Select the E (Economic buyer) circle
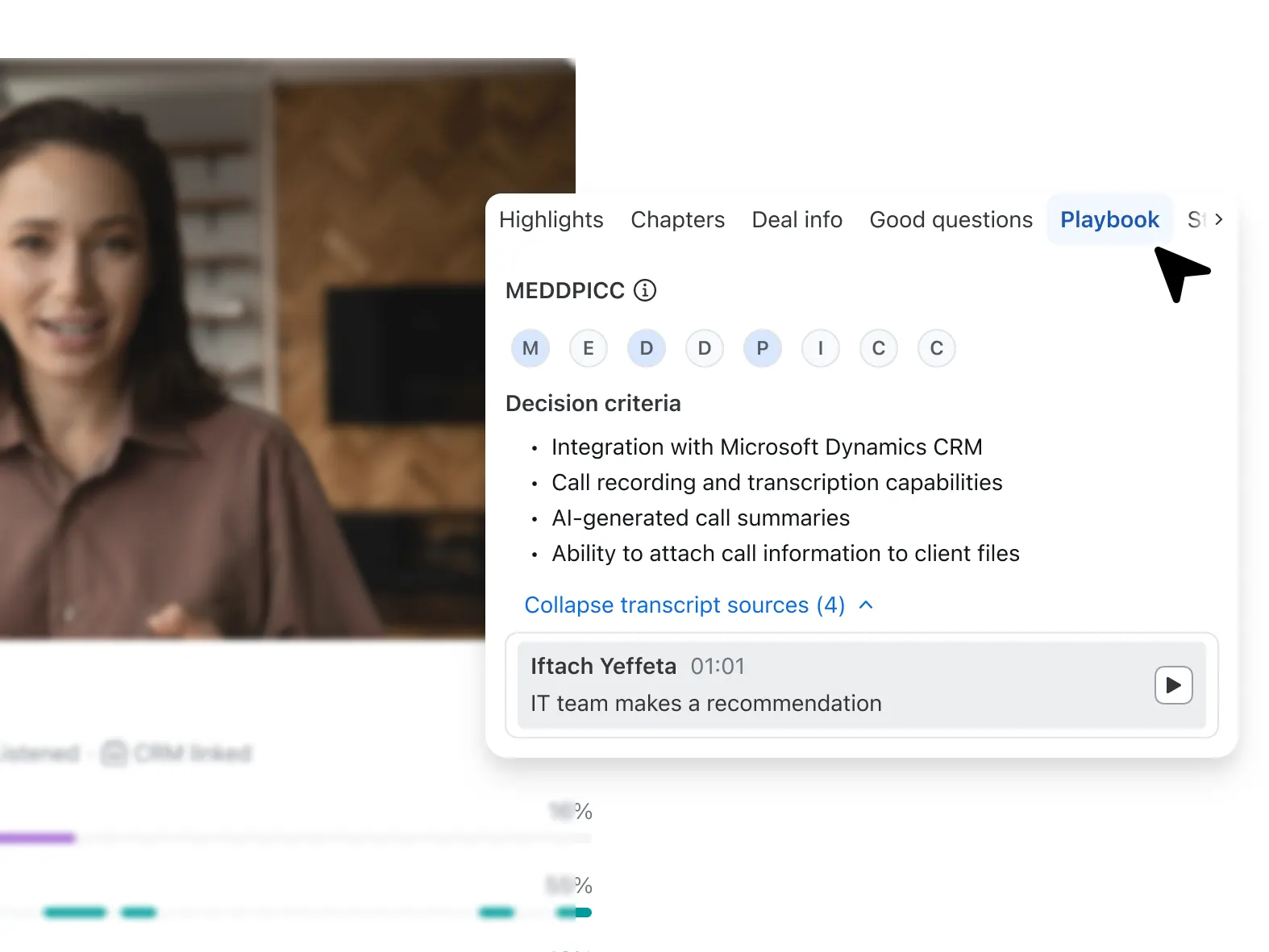The height and width of the screenshot is (952, 1269). (x=589, y=348)
